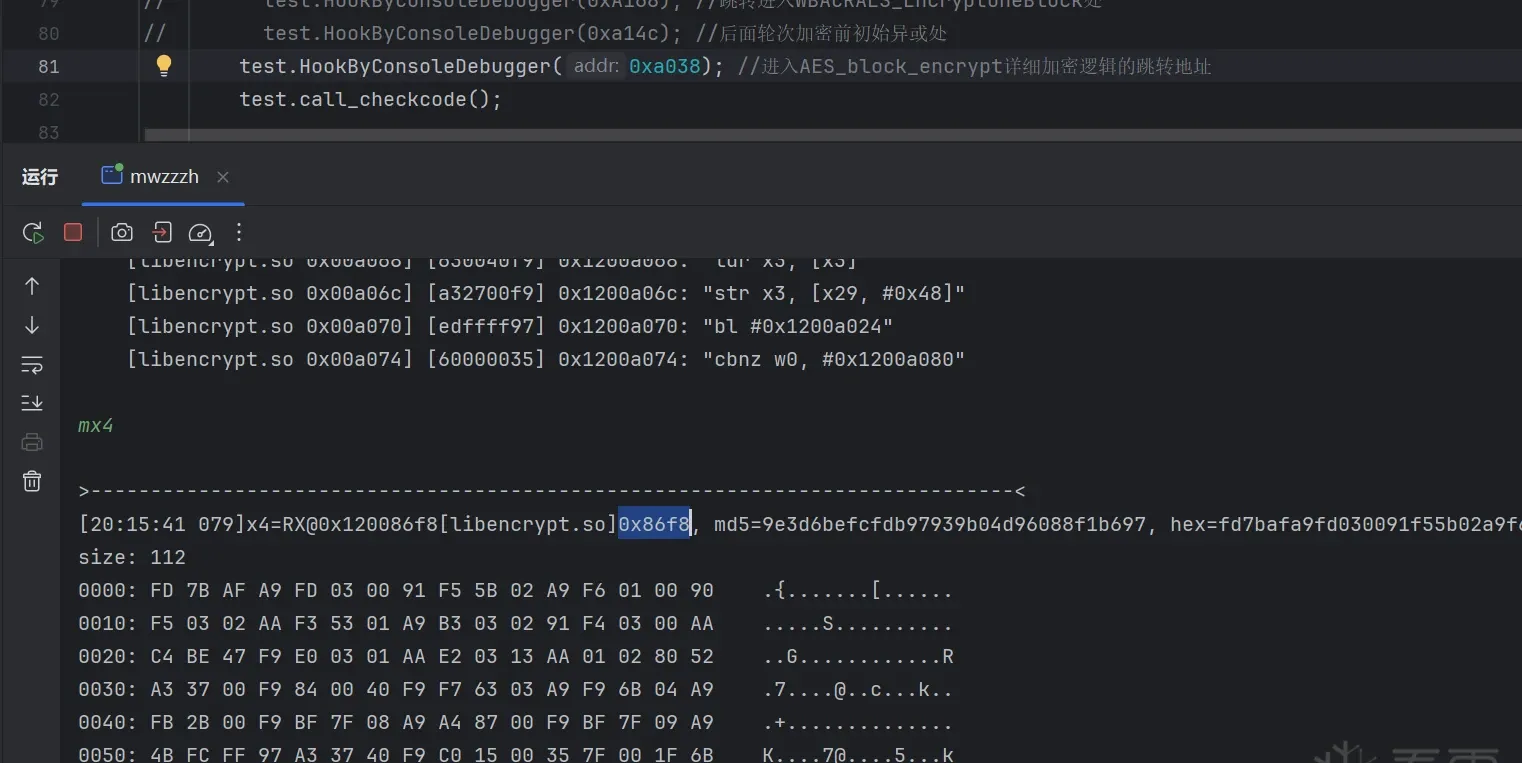Click line number 81 in the gutter

[x=49, y=67]
